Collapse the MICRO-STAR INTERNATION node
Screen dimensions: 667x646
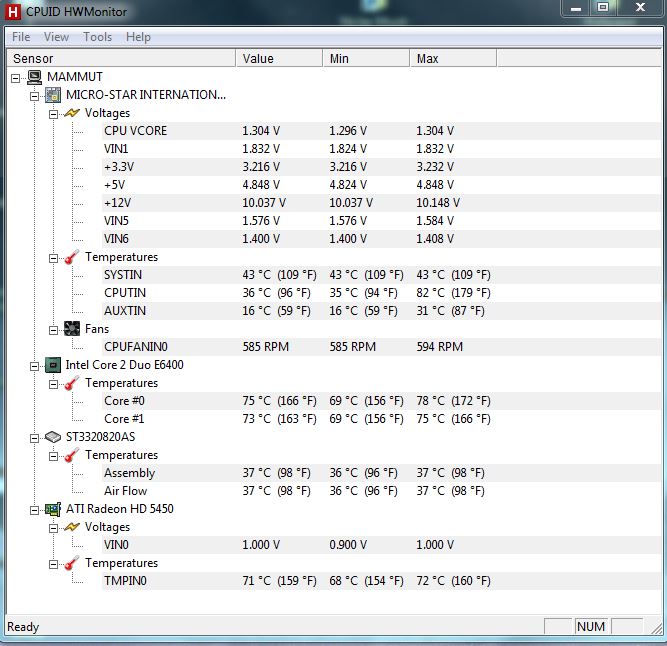[x=34, y=96]
